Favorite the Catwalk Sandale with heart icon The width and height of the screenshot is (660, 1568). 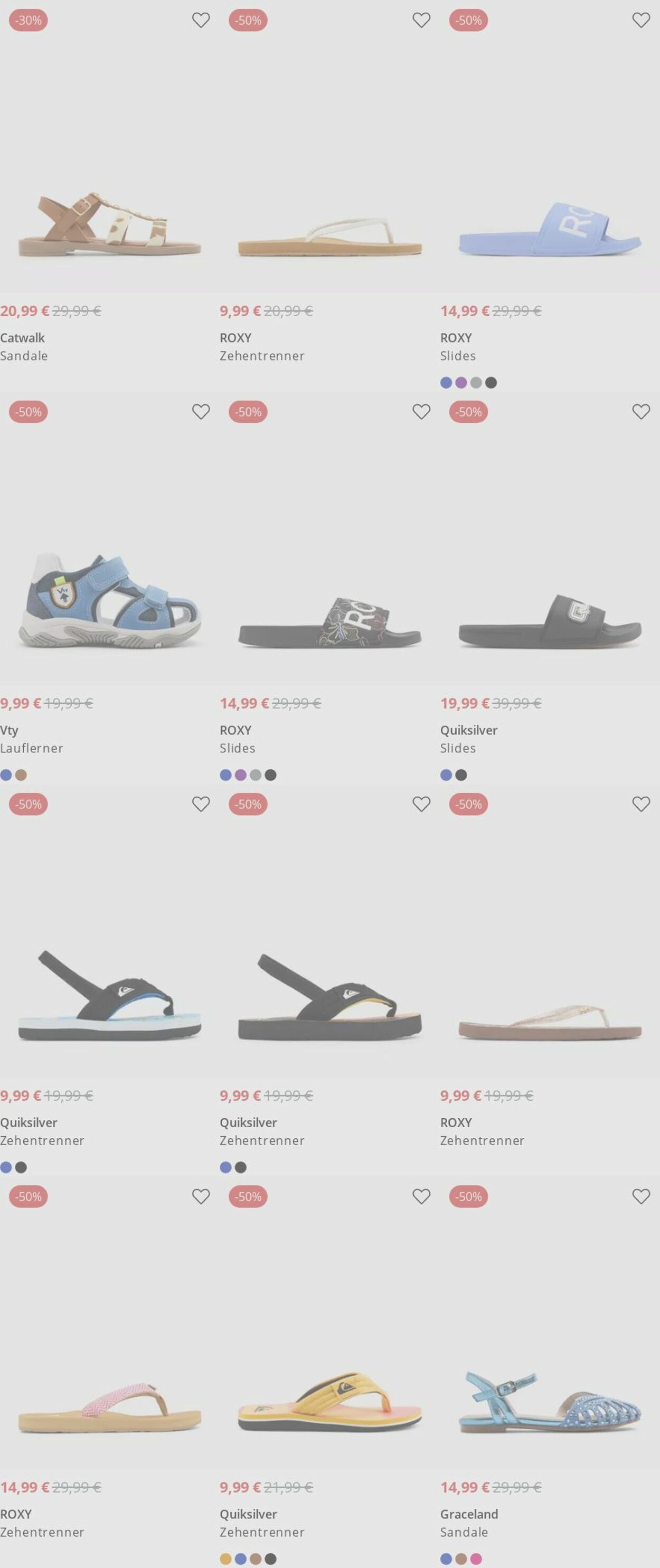point(201,20)
